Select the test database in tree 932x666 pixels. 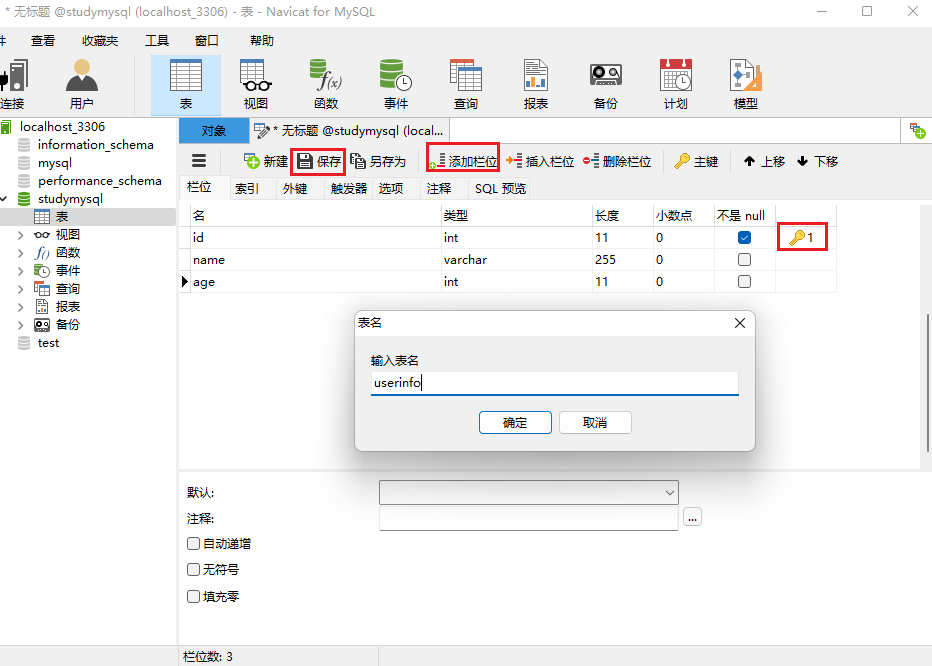click(x=48, y=343)
